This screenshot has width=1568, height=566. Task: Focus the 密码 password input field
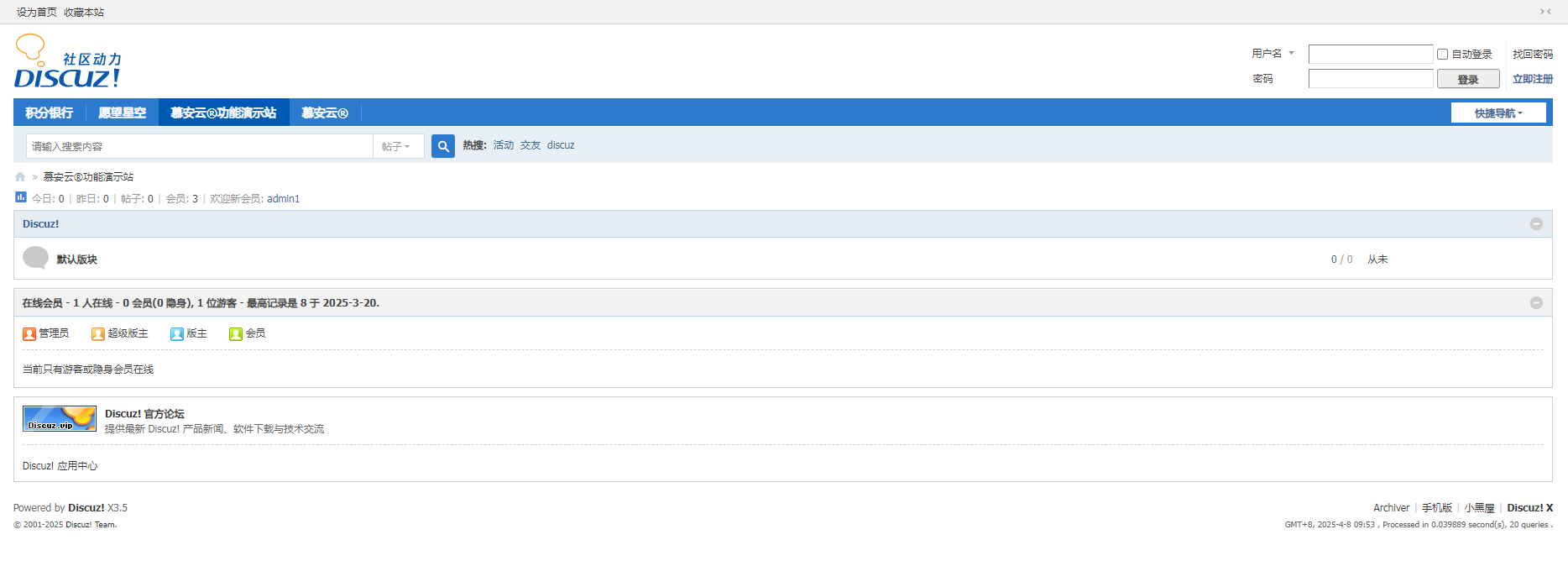(1371, 78)
